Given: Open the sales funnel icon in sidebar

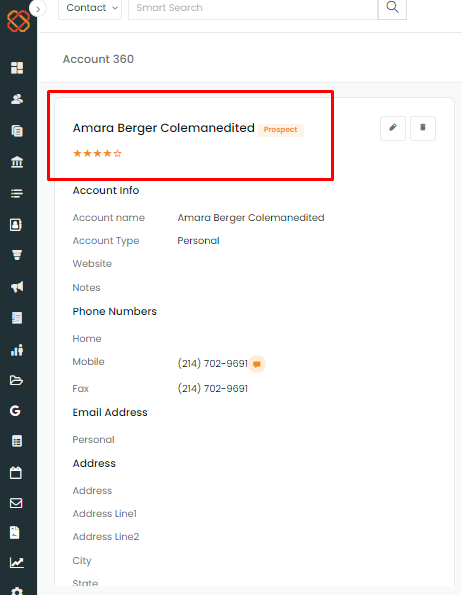Looking at the screenshot, I should click(x=17, y=255).
